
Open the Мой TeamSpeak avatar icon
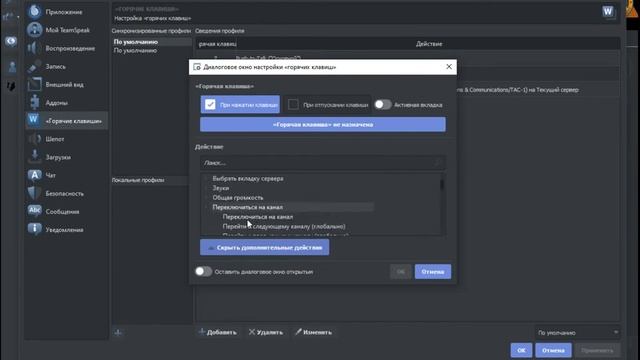pyautogui.click(x=35, y=30)
